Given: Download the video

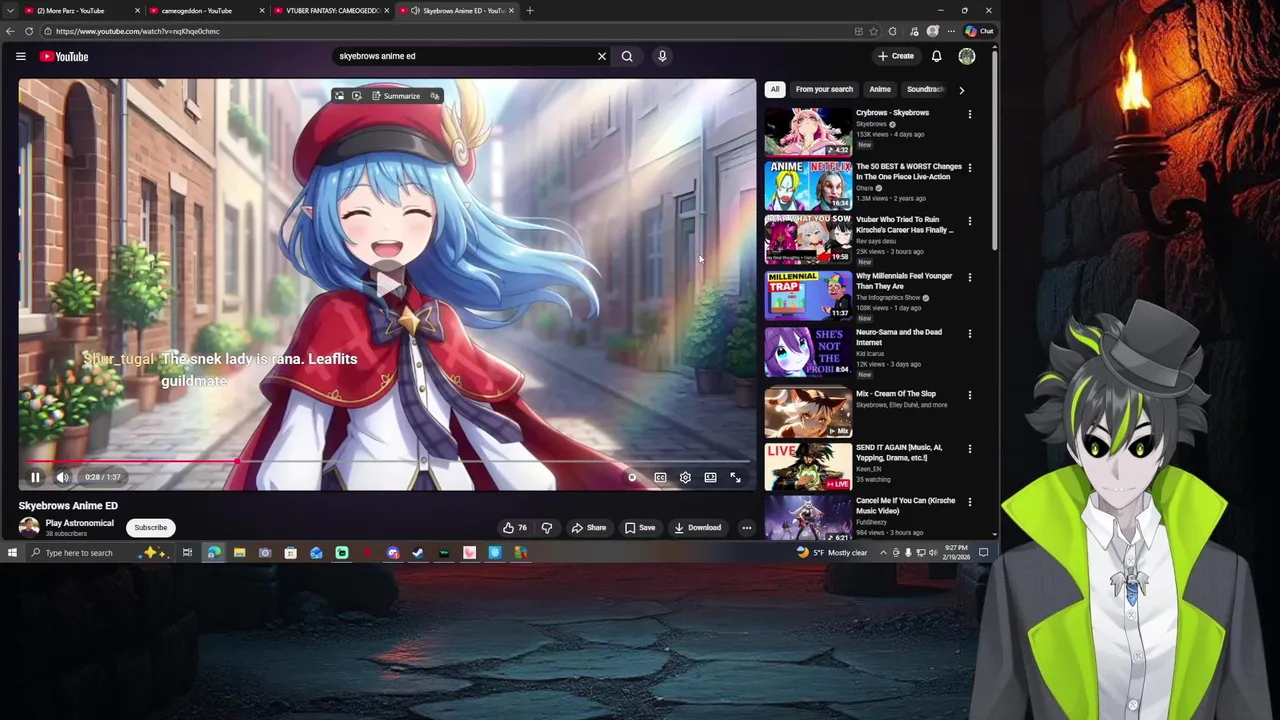Looking at the screenshot, I should pos(697,527).
